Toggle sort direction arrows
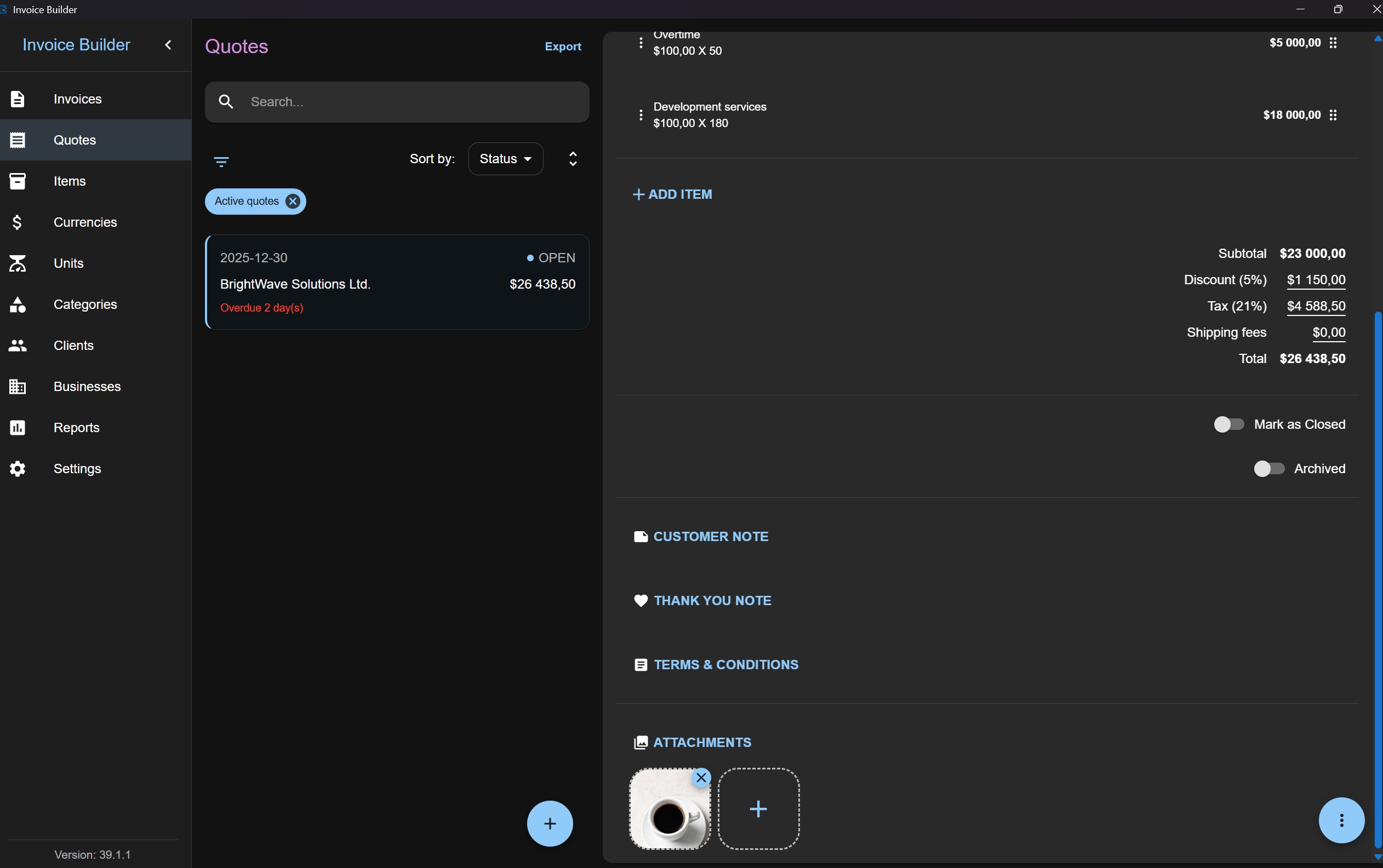Image resolution: width=1383 pixels, height=868 pixels. (573, 159)
